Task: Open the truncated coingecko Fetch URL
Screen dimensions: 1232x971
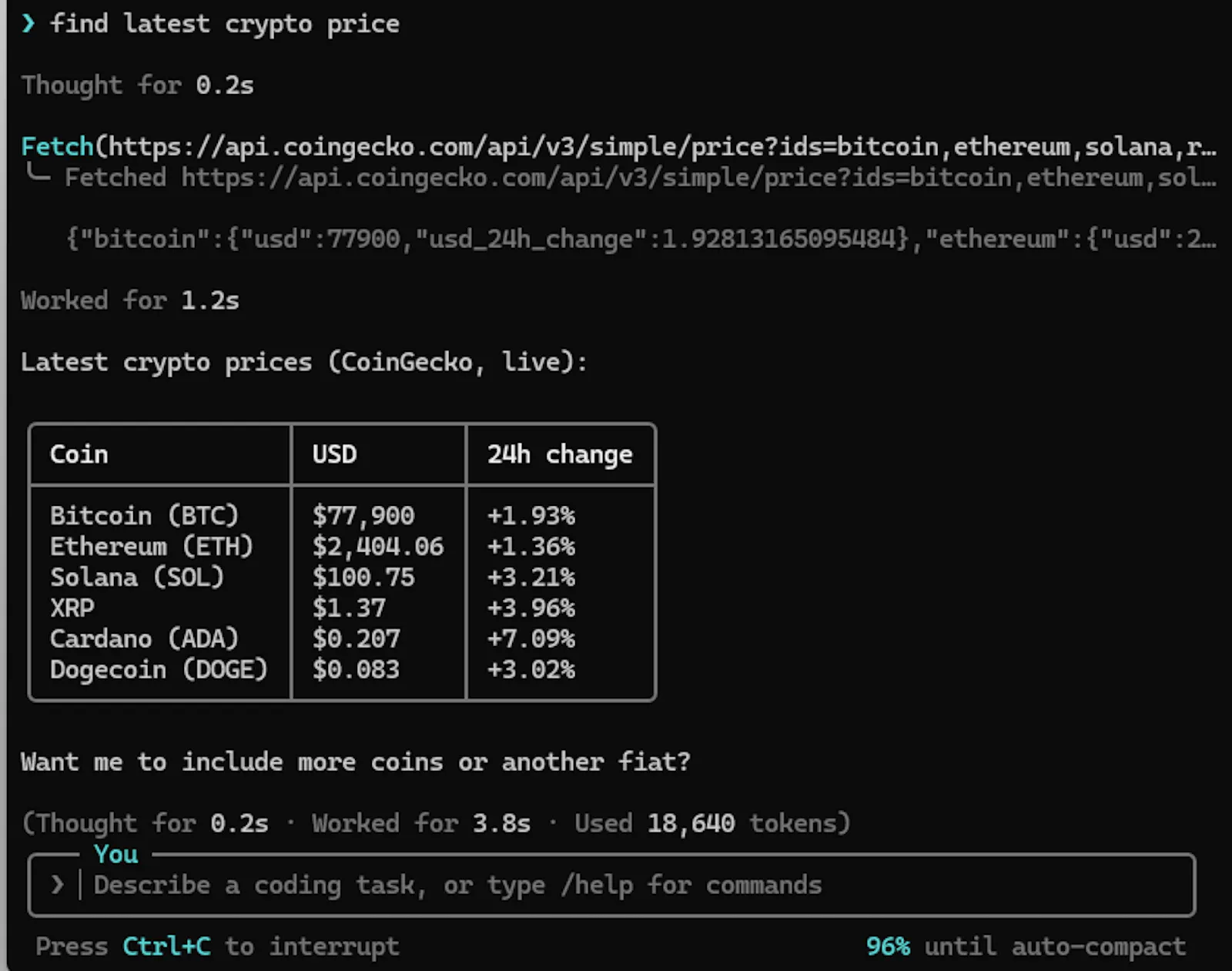Action: (x=662, y=146)
